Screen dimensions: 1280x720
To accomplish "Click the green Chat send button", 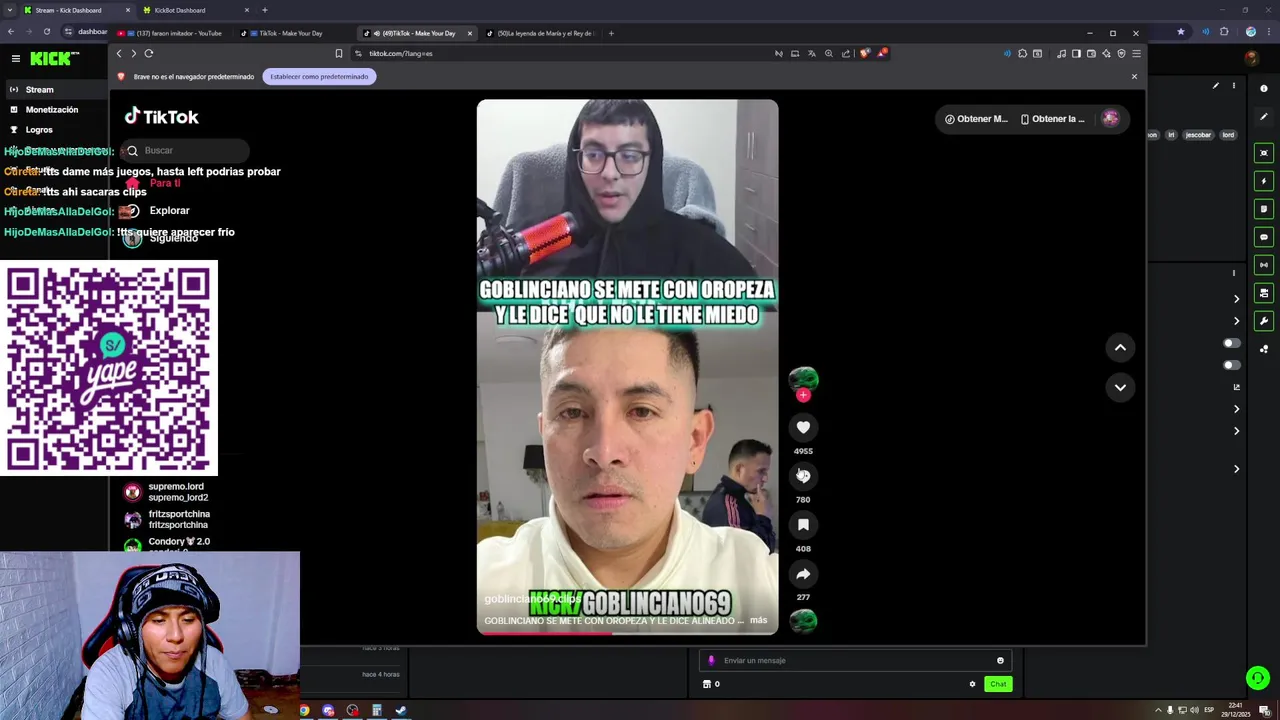I will [998, 684].
